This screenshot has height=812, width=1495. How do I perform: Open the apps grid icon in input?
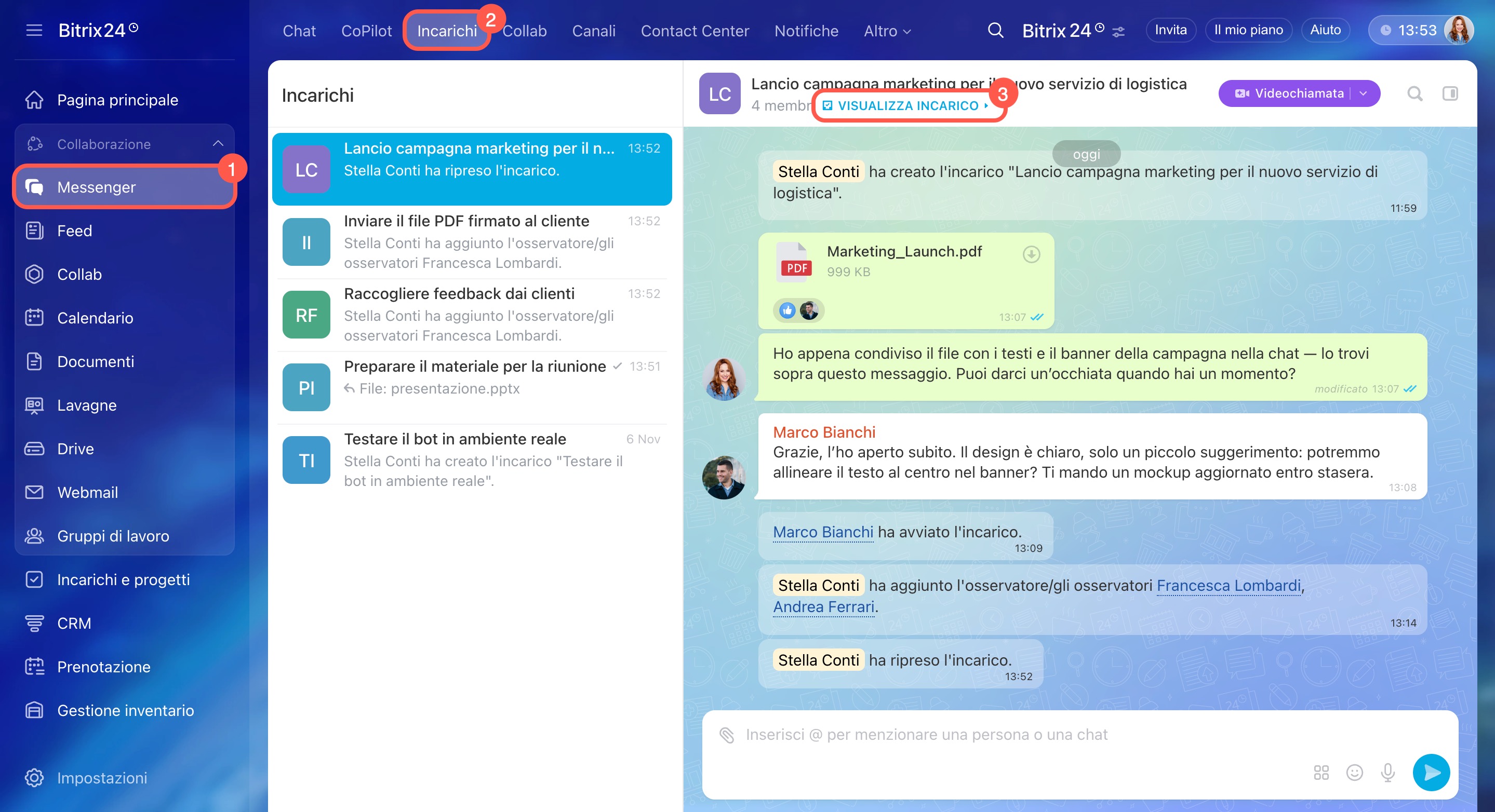point(1321,772)
